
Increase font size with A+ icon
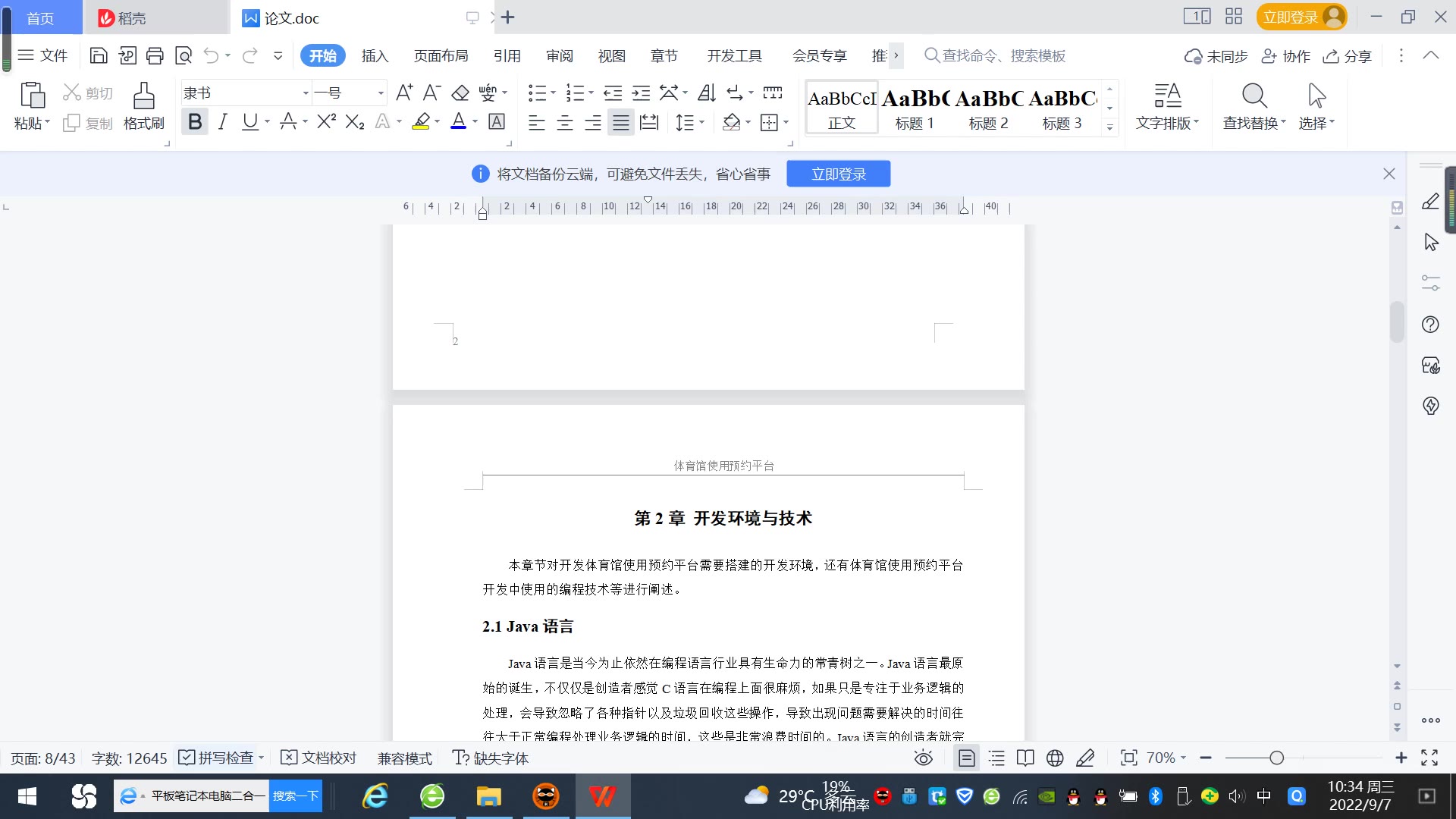pyautogui.click(x=404, y=93)
